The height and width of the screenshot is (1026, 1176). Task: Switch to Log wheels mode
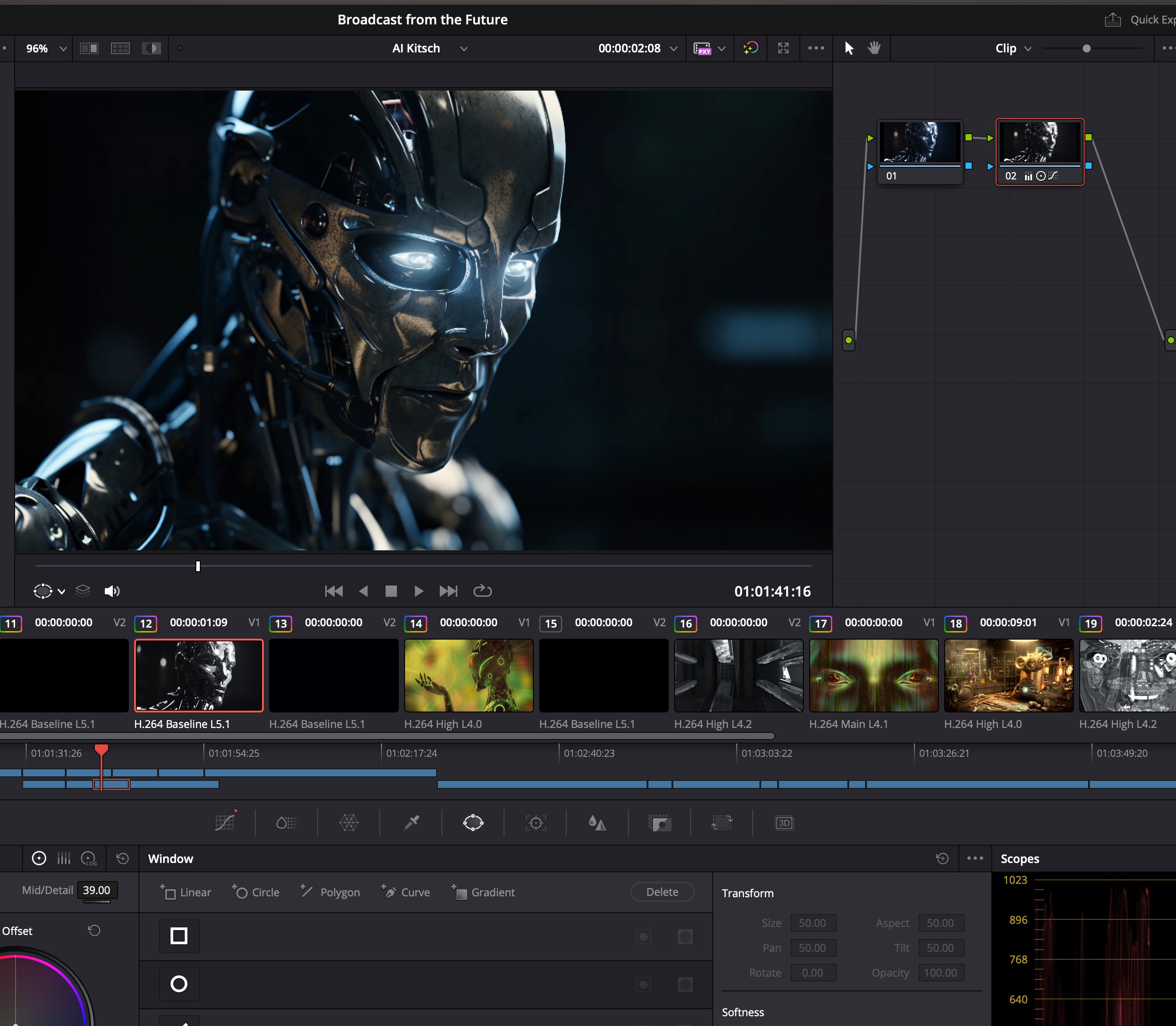pos(89,858)
